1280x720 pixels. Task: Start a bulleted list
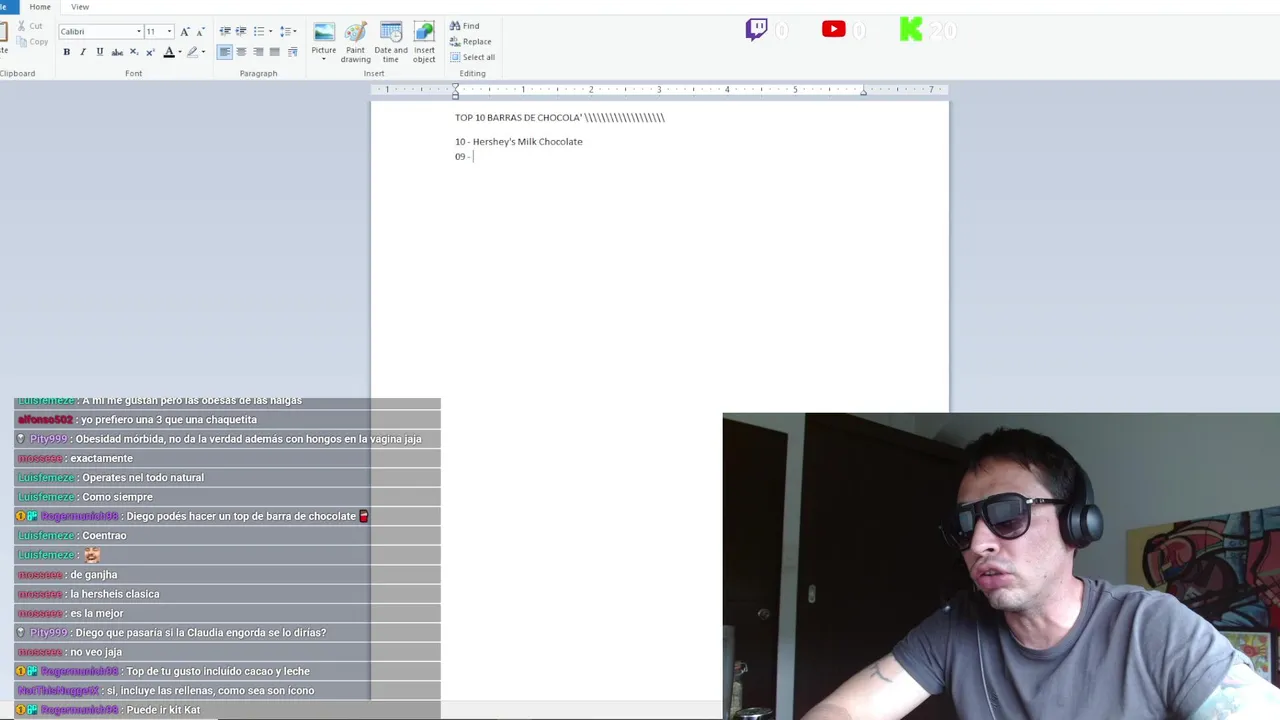(x=259, y=32)
